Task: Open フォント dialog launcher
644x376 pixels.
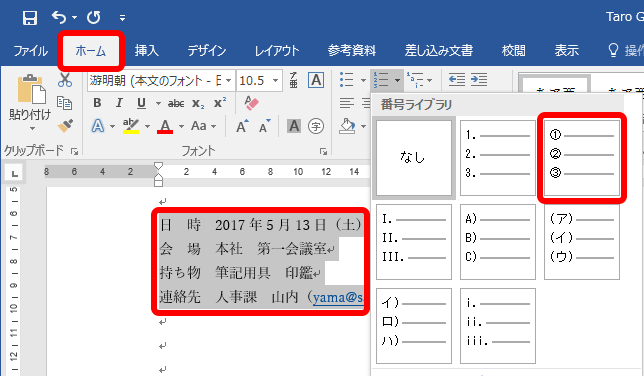Action: (x=323, y=151)
